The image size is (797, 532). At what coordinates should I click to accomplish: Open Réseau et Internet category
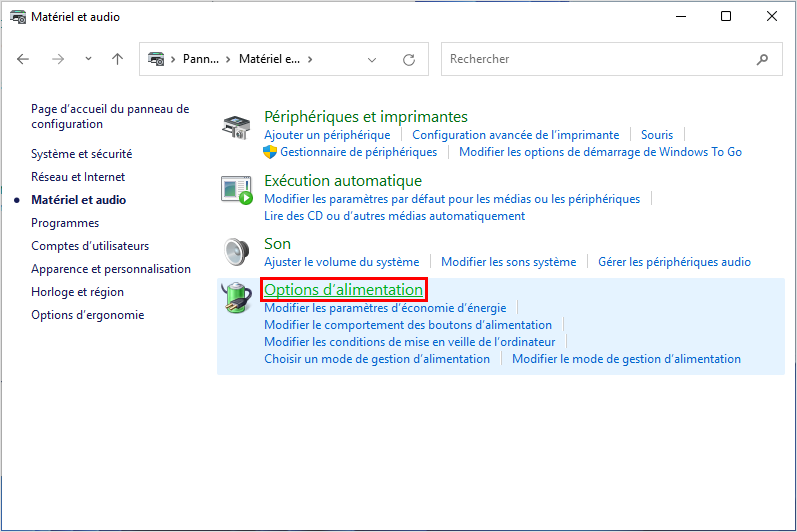[78, 177]
